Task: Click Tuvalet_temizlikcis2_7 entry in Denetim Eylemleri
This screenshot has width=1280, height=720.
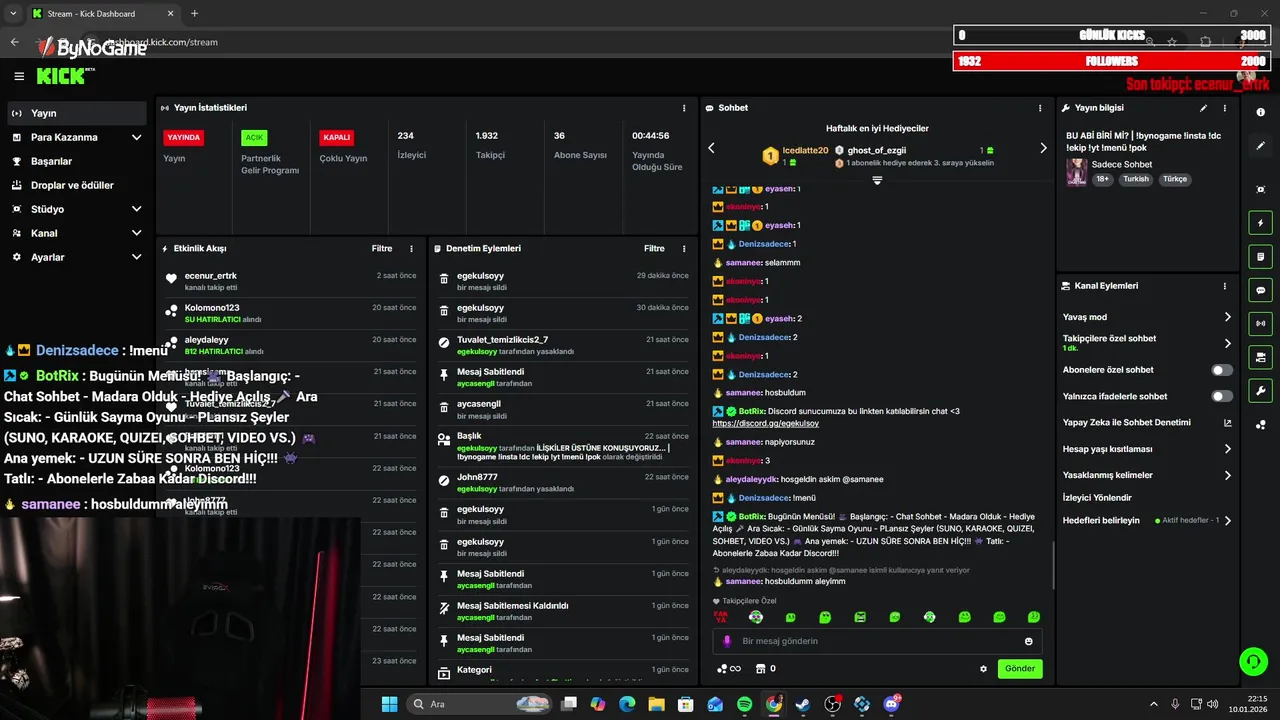Action: click(x=563, y=345)
